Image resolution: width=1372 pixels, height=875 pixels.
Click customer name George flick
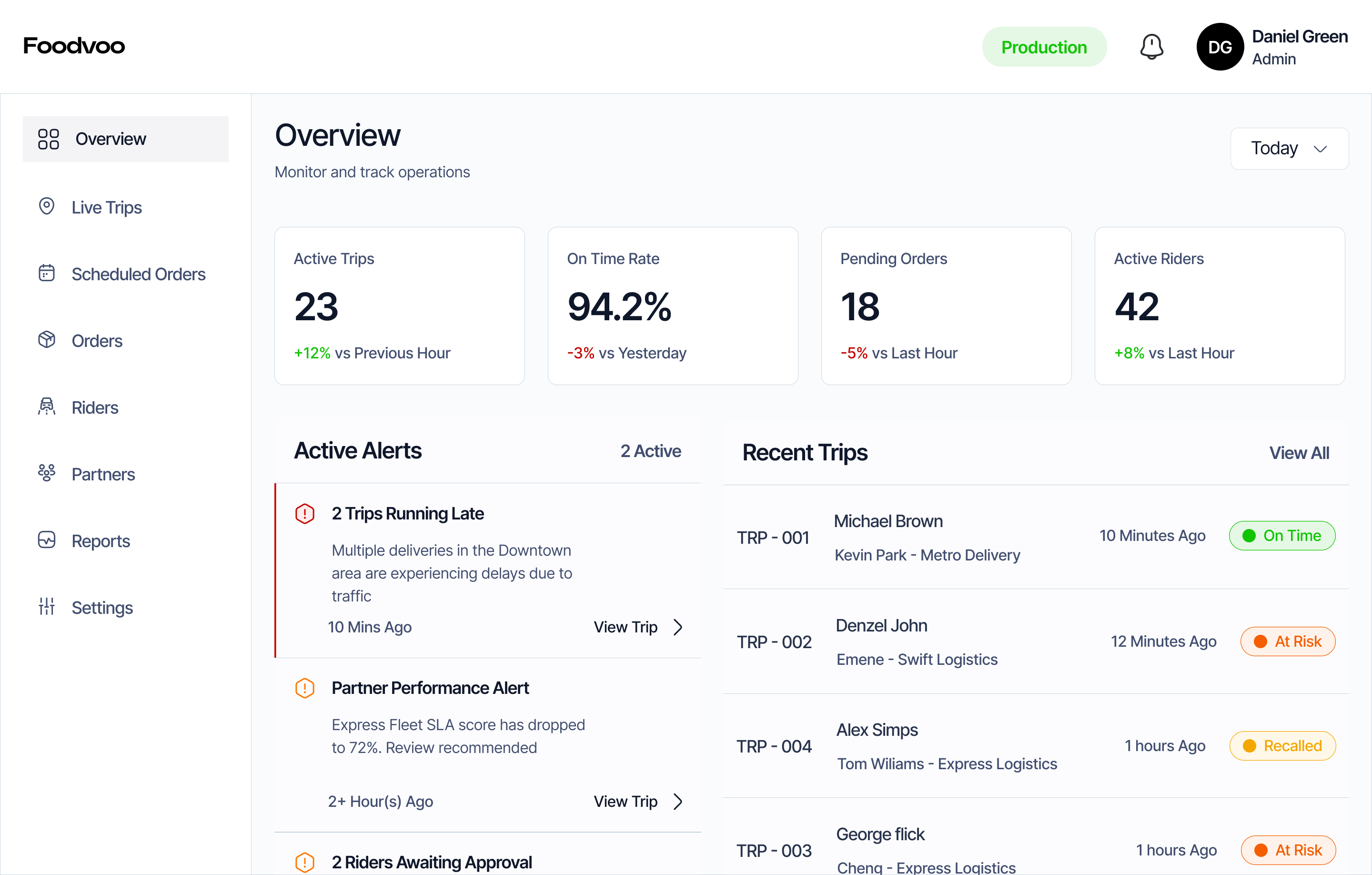(x=881, y=834)
